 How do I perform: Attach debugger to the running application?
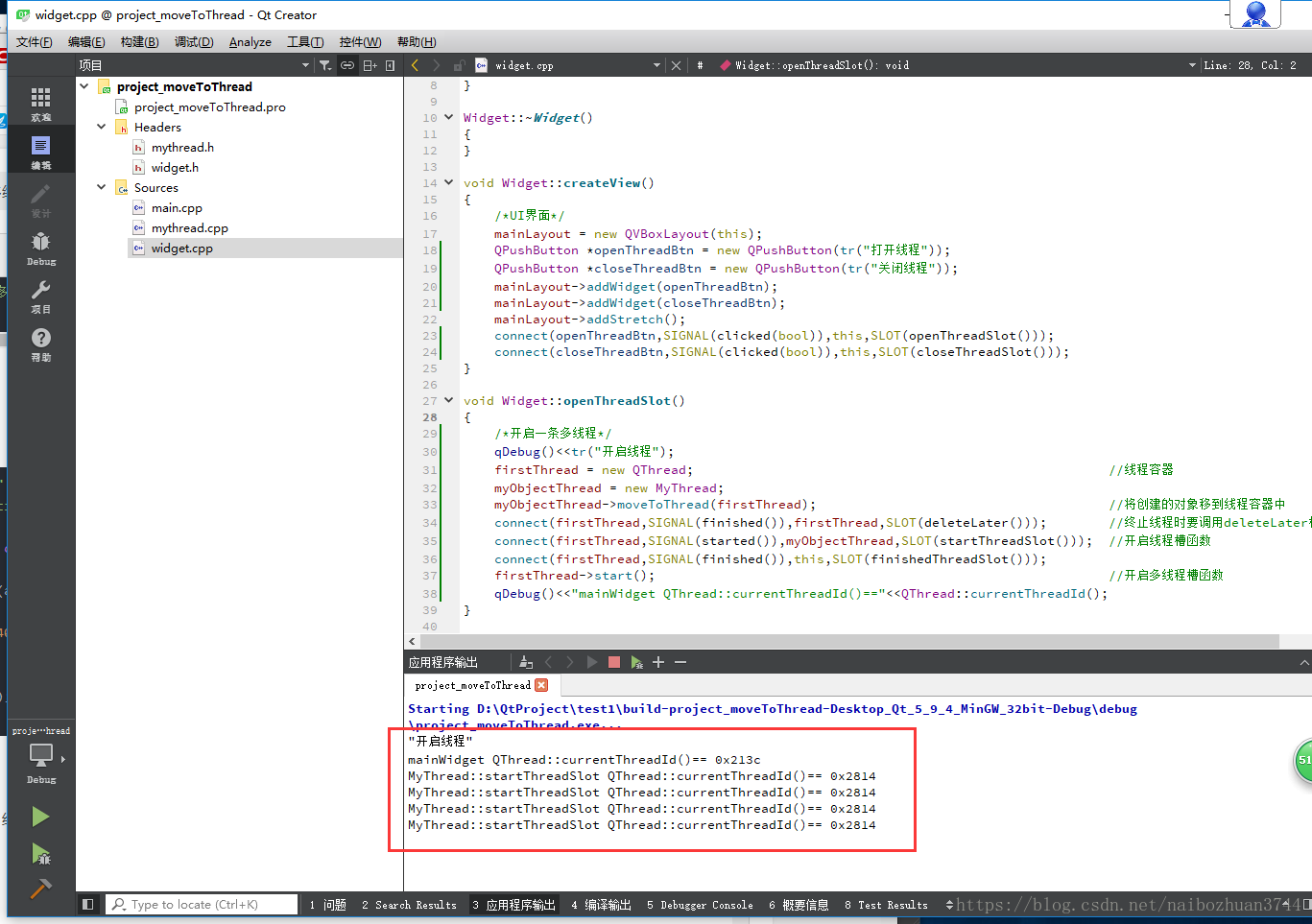[x=636, y=662]
